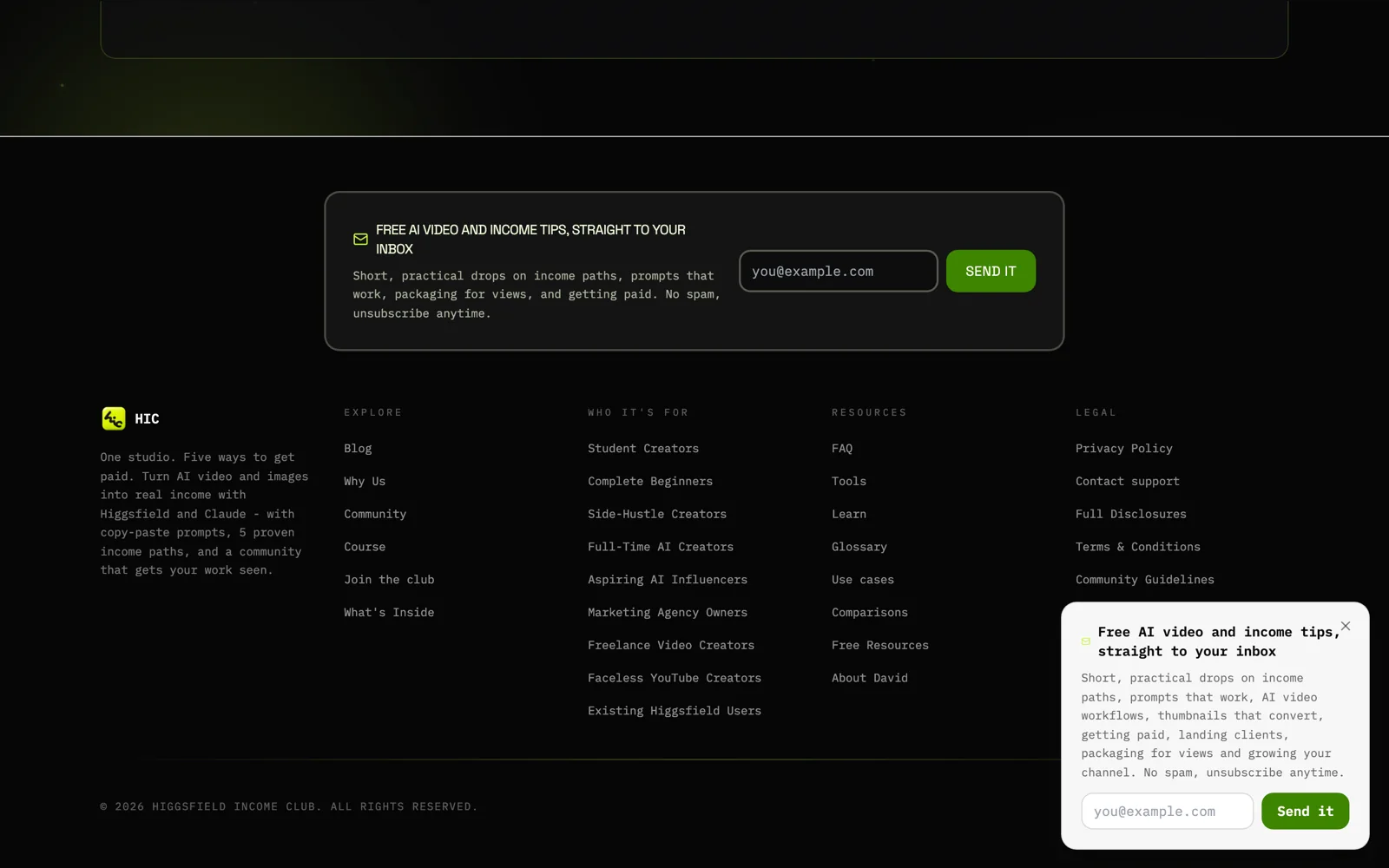Open Full-Time AI Creators link

pos(661,547)
